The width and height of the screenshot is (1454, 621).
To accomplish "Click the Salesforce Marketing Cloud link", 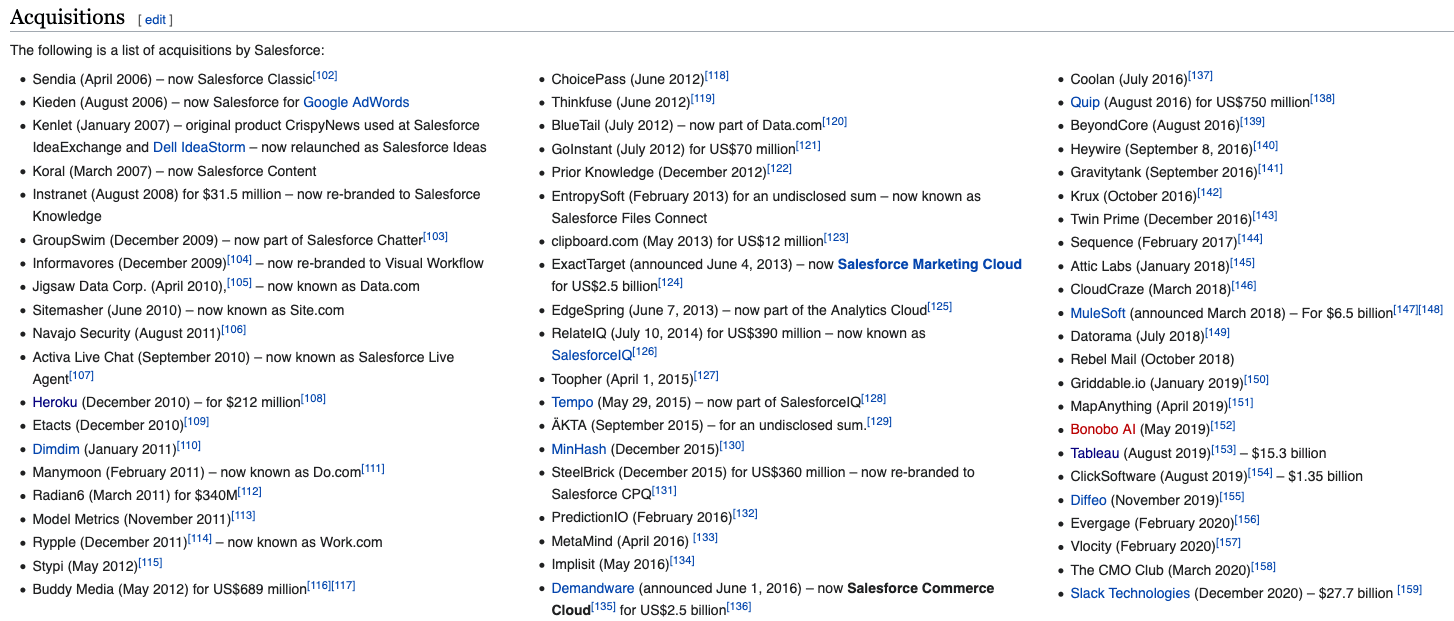I will [930, 264].
